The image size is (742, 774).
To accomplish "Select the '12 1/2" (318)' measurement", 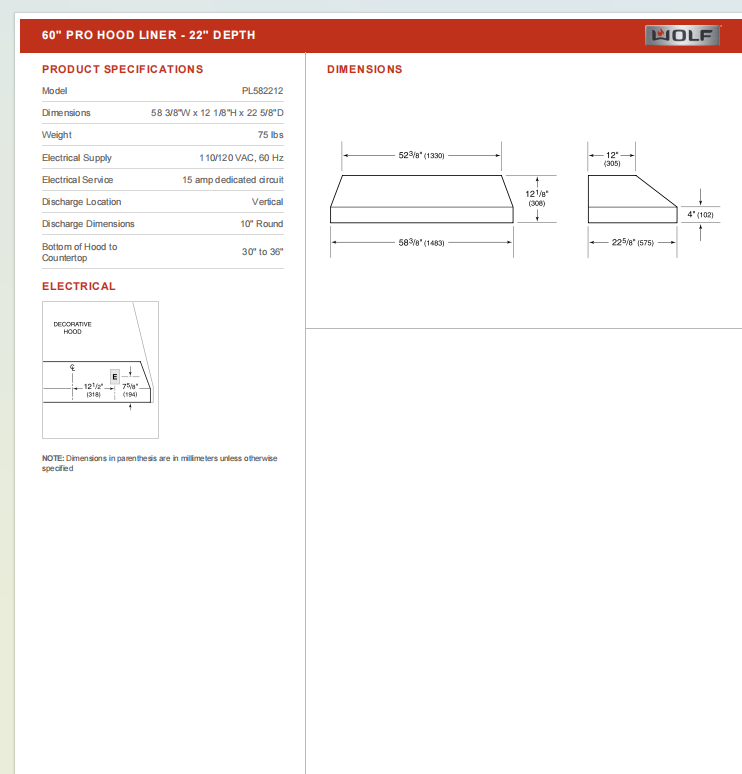I will pos(93,390).
